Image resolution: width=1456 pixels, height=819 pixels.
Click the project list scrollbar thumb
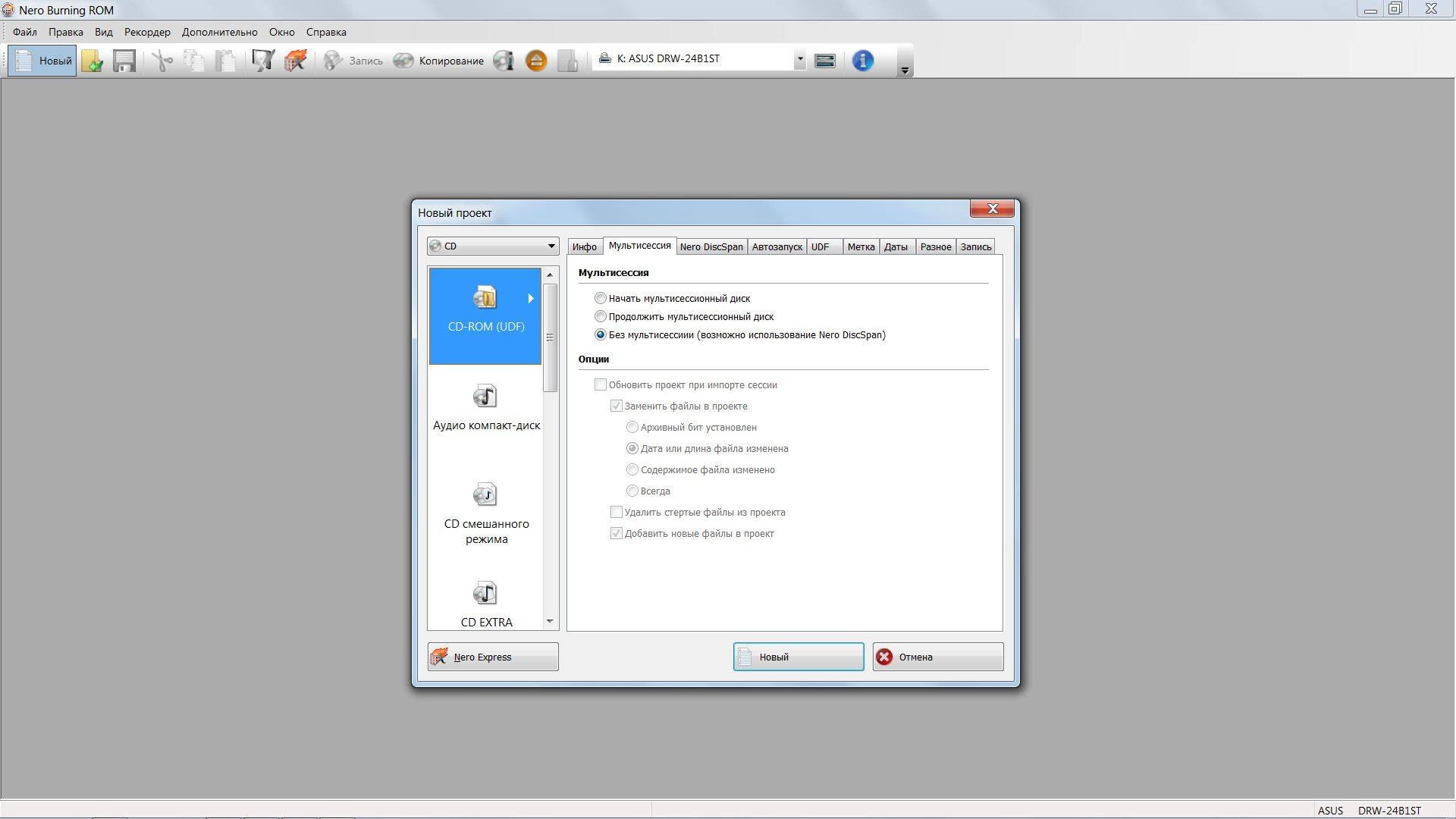pos(551,337)
